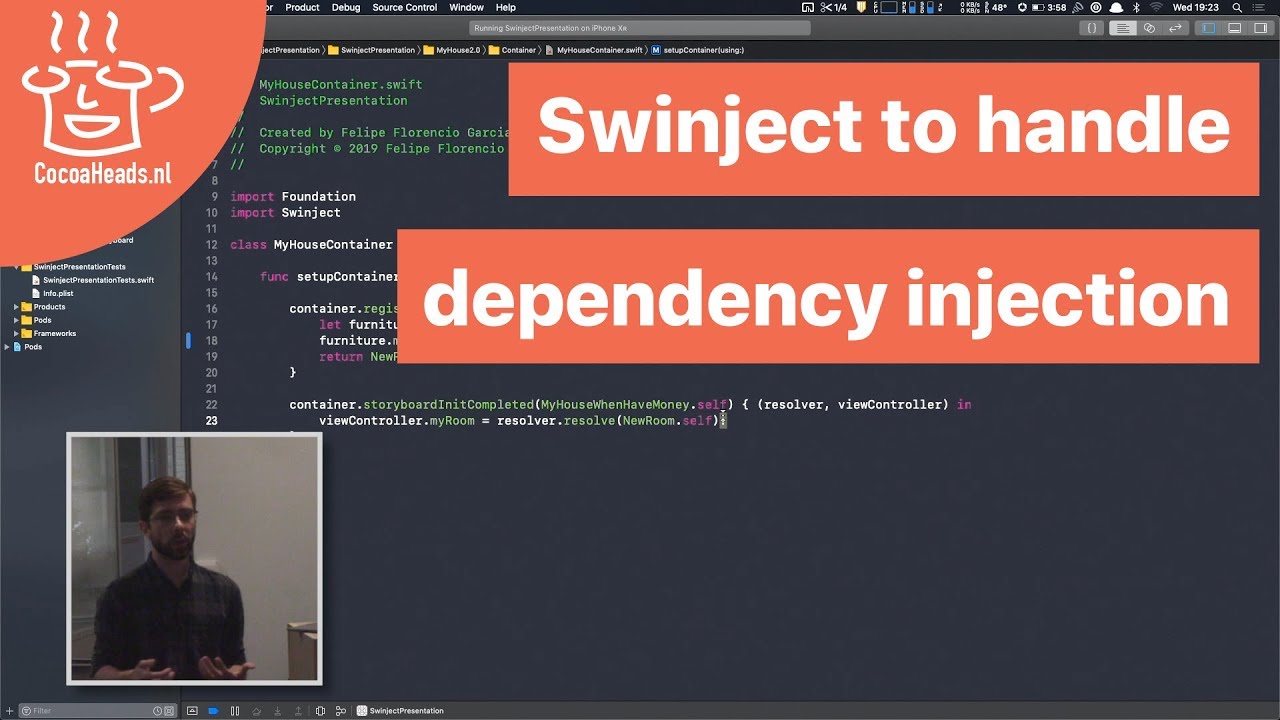Click 'import Foundation' on line 9

[293, 196]
